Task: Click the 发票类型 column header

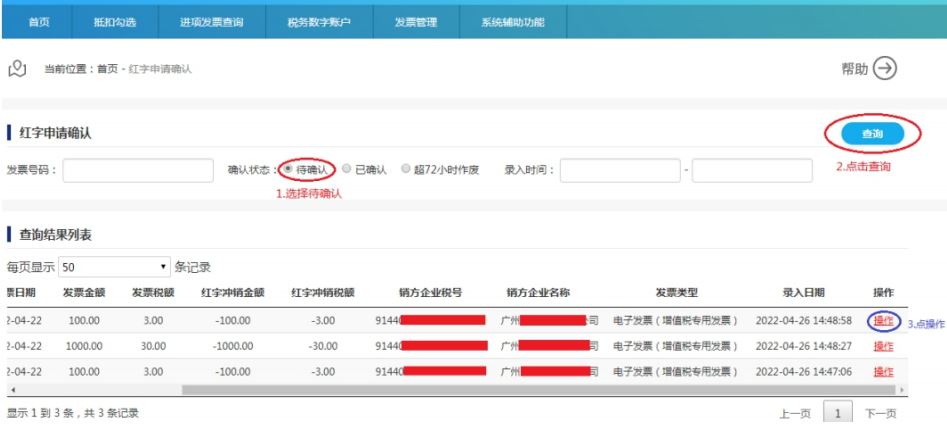Action: coord(676,293)
